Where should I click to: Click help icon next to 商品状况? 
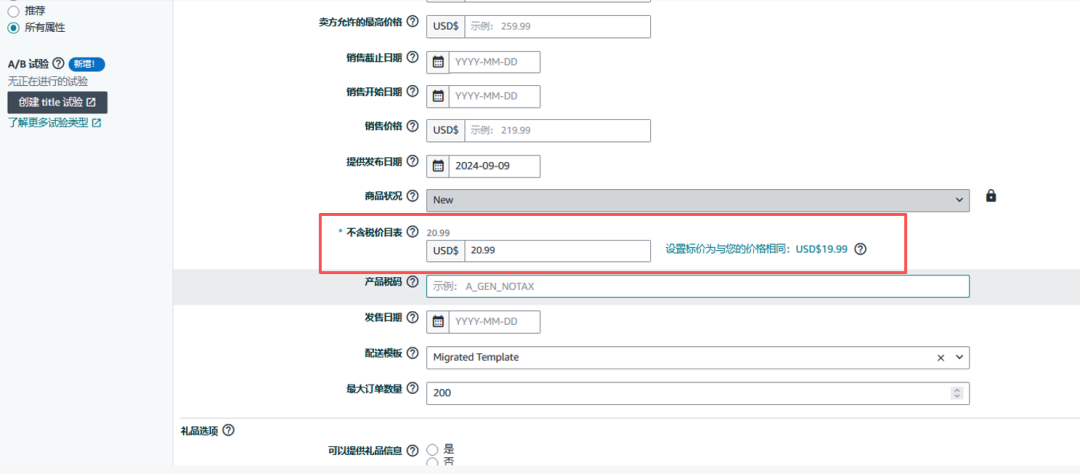coord(413,196)
